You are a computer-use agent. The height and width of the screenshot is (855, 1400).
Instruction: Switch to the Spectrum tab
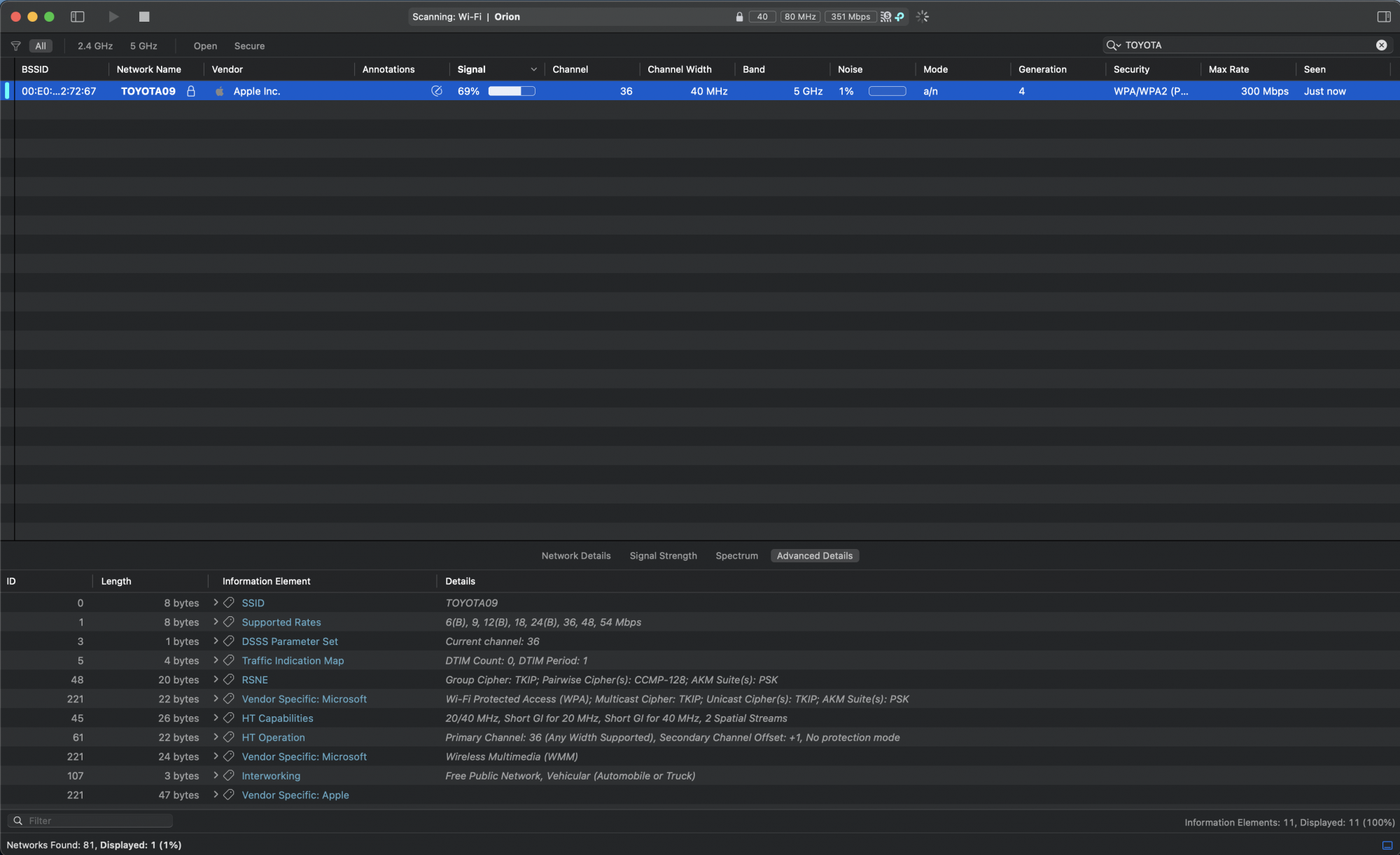coord(736,556)
